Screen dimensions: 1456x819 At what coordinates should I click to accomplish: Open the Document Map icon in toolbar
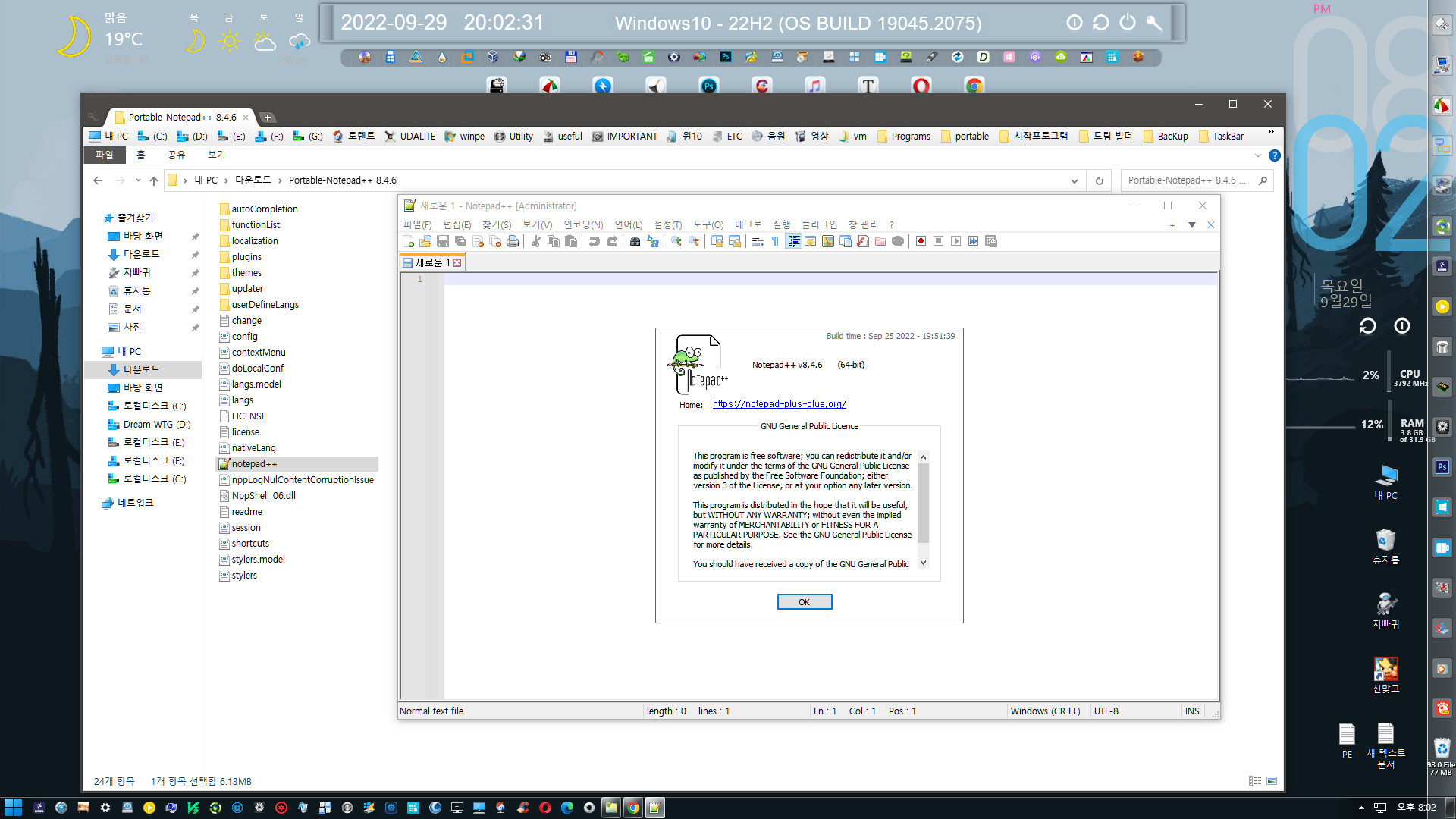(828, 241)
